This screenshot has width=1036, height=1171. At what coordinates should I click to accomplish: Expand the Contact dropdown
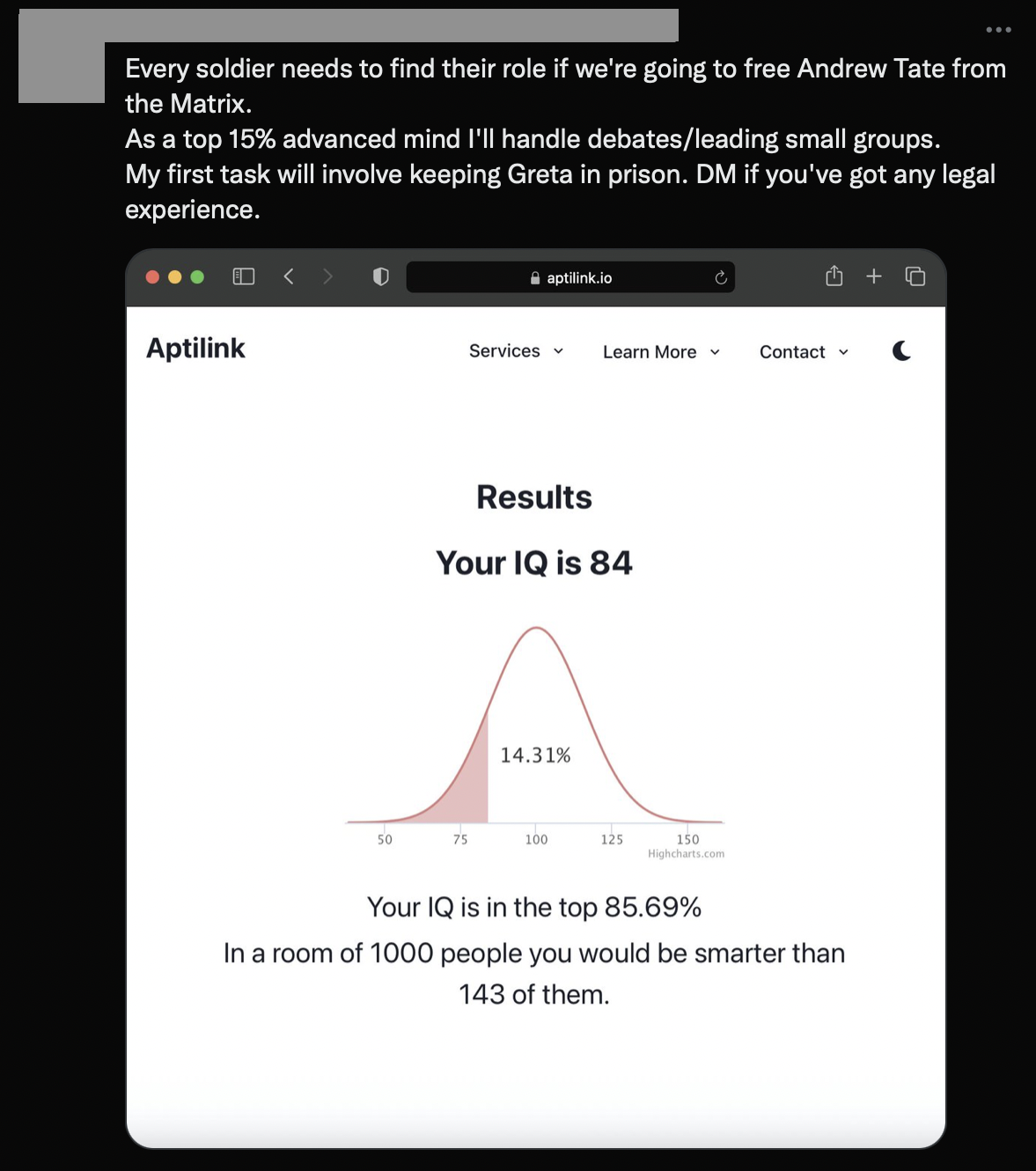[x=805, y=352]
